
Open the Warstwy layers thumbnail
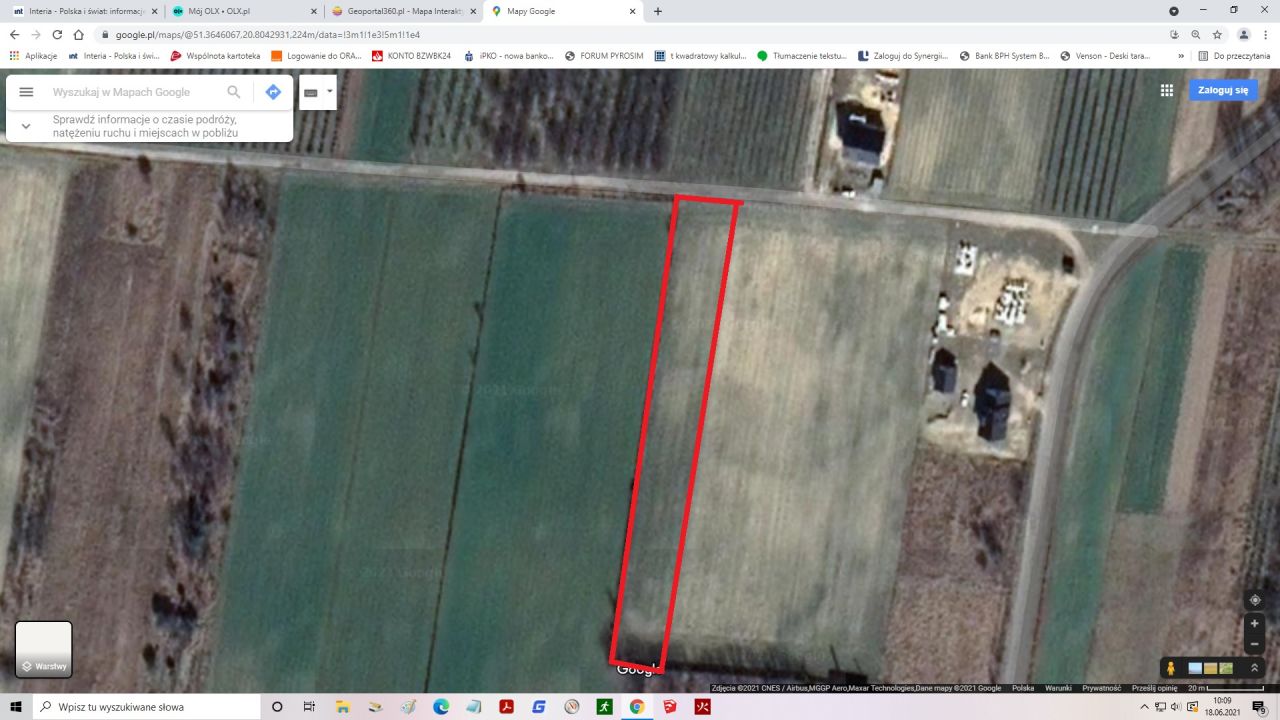coord(44,649)
